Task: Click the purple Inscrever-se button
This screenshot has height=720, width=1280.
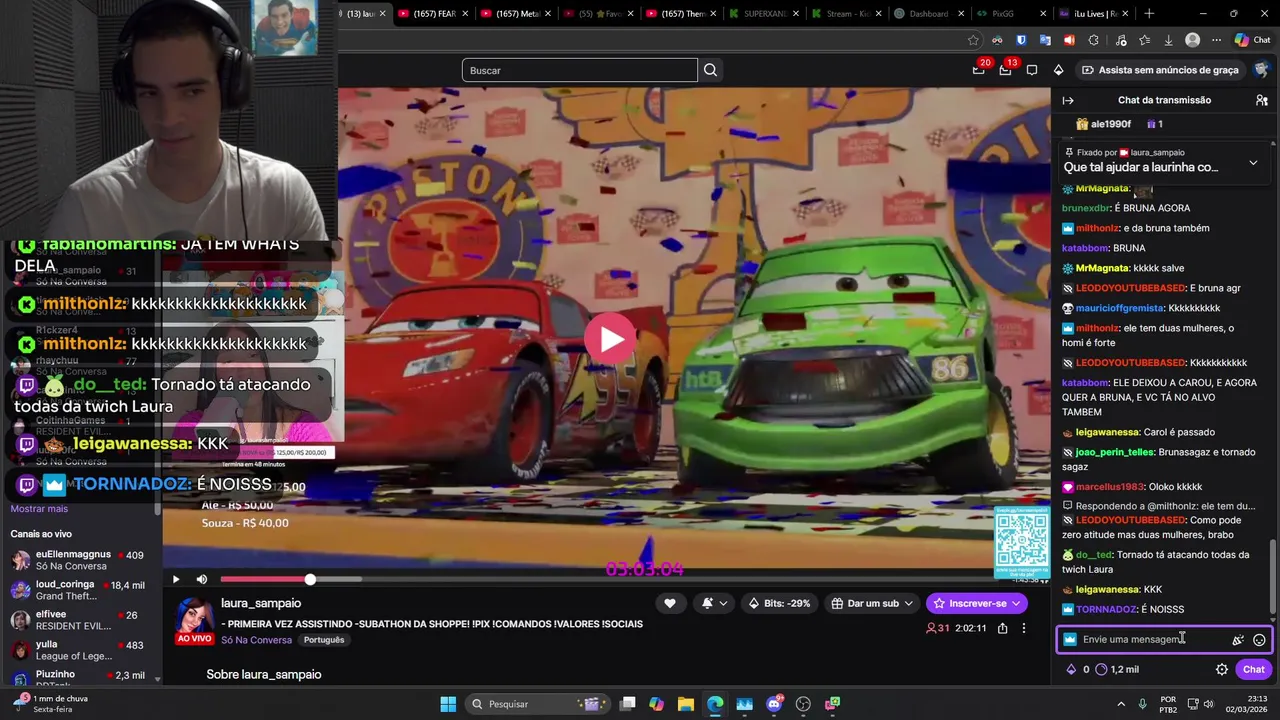Action: coord(976,603)
